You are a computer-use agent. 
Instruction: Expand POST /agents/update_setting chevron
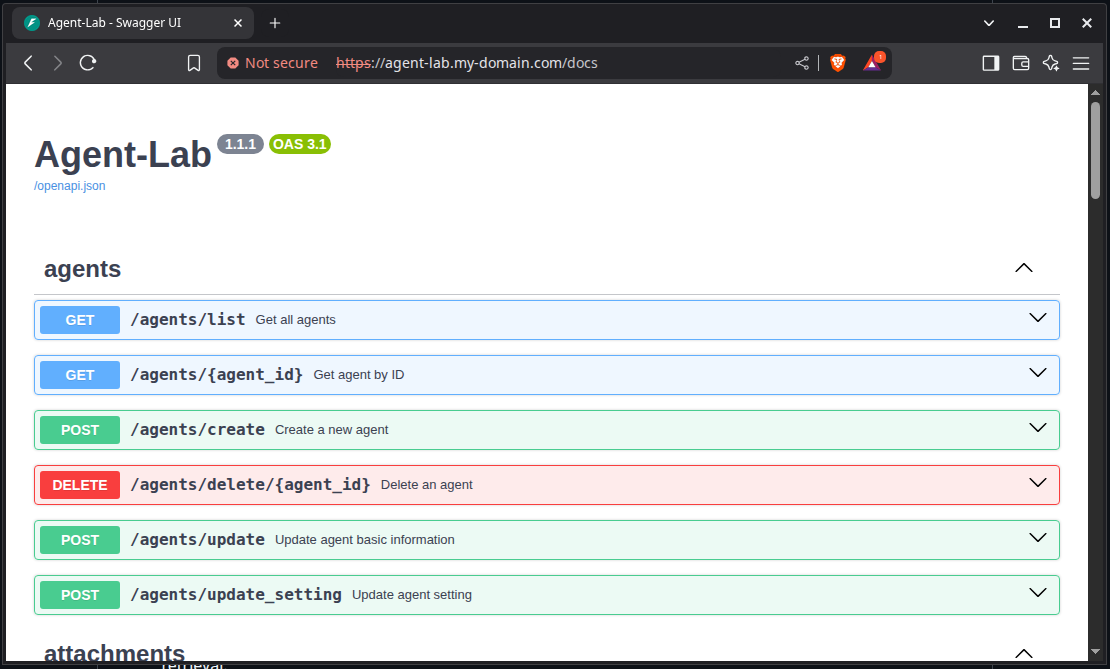point(1038,593)
